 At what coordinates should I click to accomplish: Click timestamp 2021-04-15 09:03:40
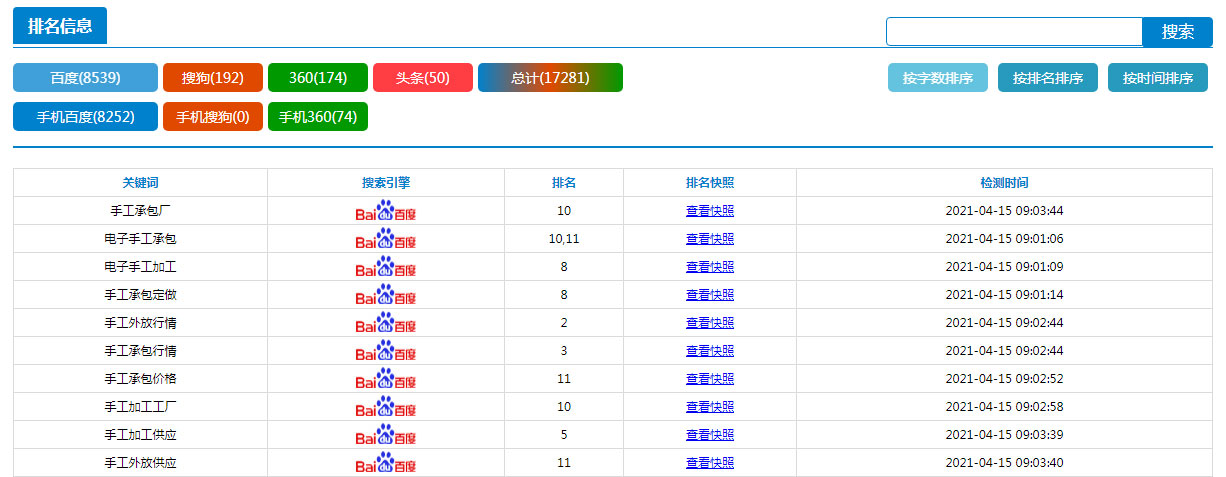(x=1004, y=463)
